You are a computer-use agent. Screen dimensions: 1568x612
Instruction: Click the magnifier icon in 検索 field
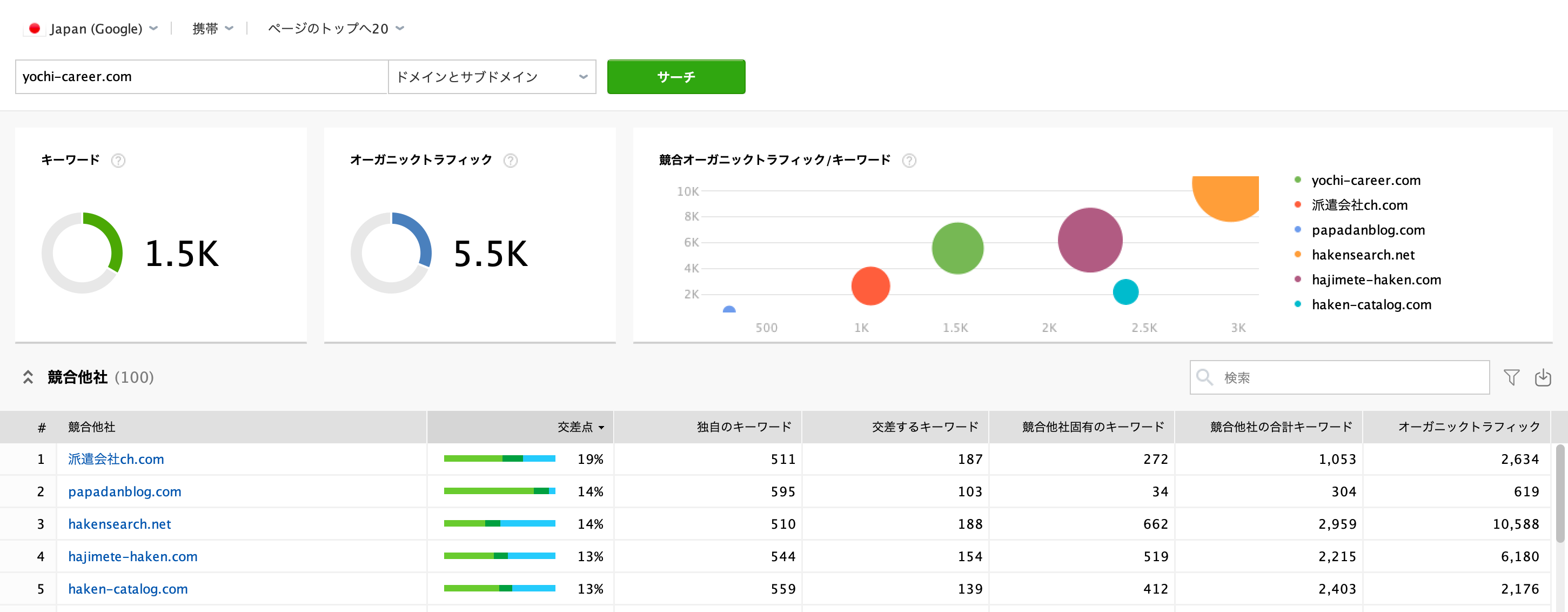pyautogui.click(x=1204, y=377)
